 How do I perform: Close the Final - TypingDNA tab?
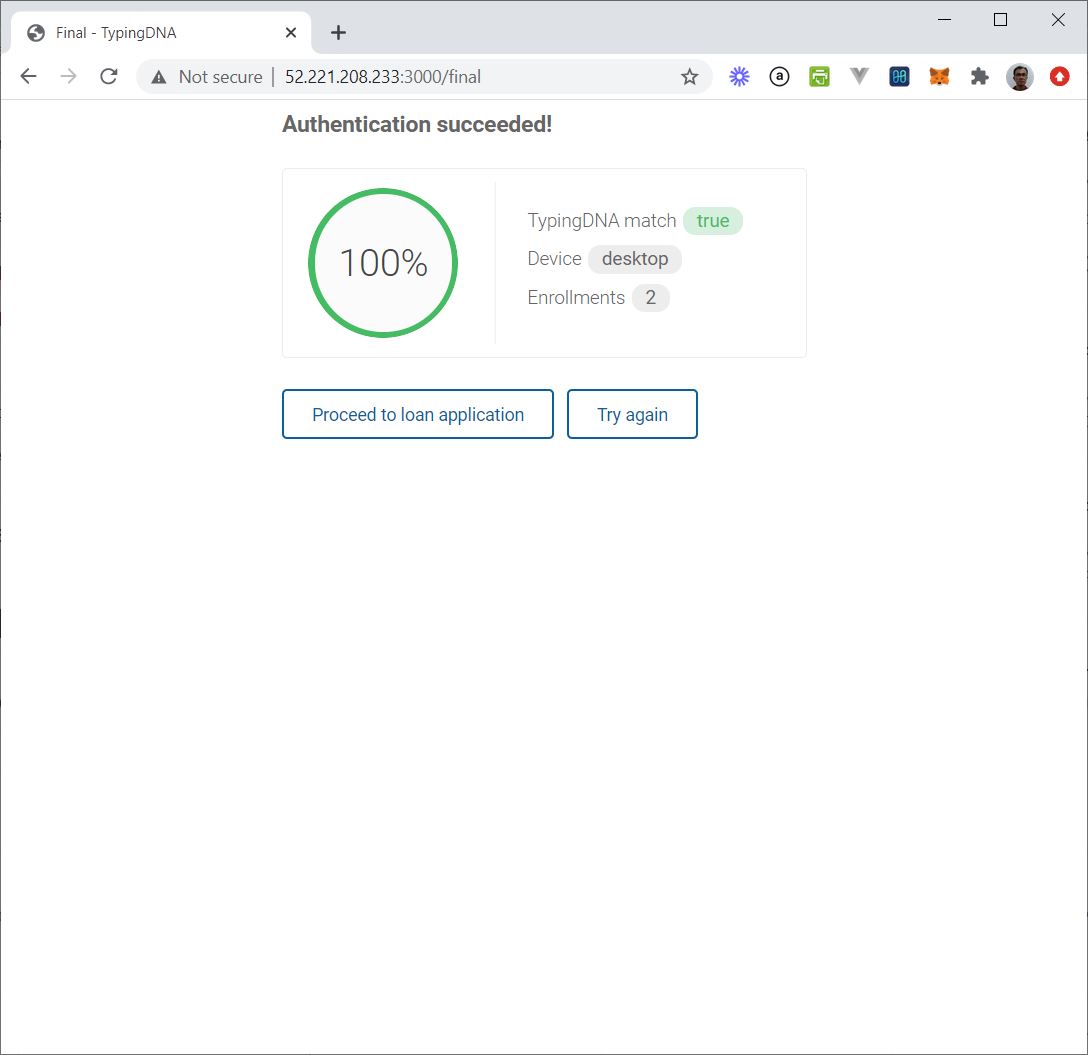point(291,33)
